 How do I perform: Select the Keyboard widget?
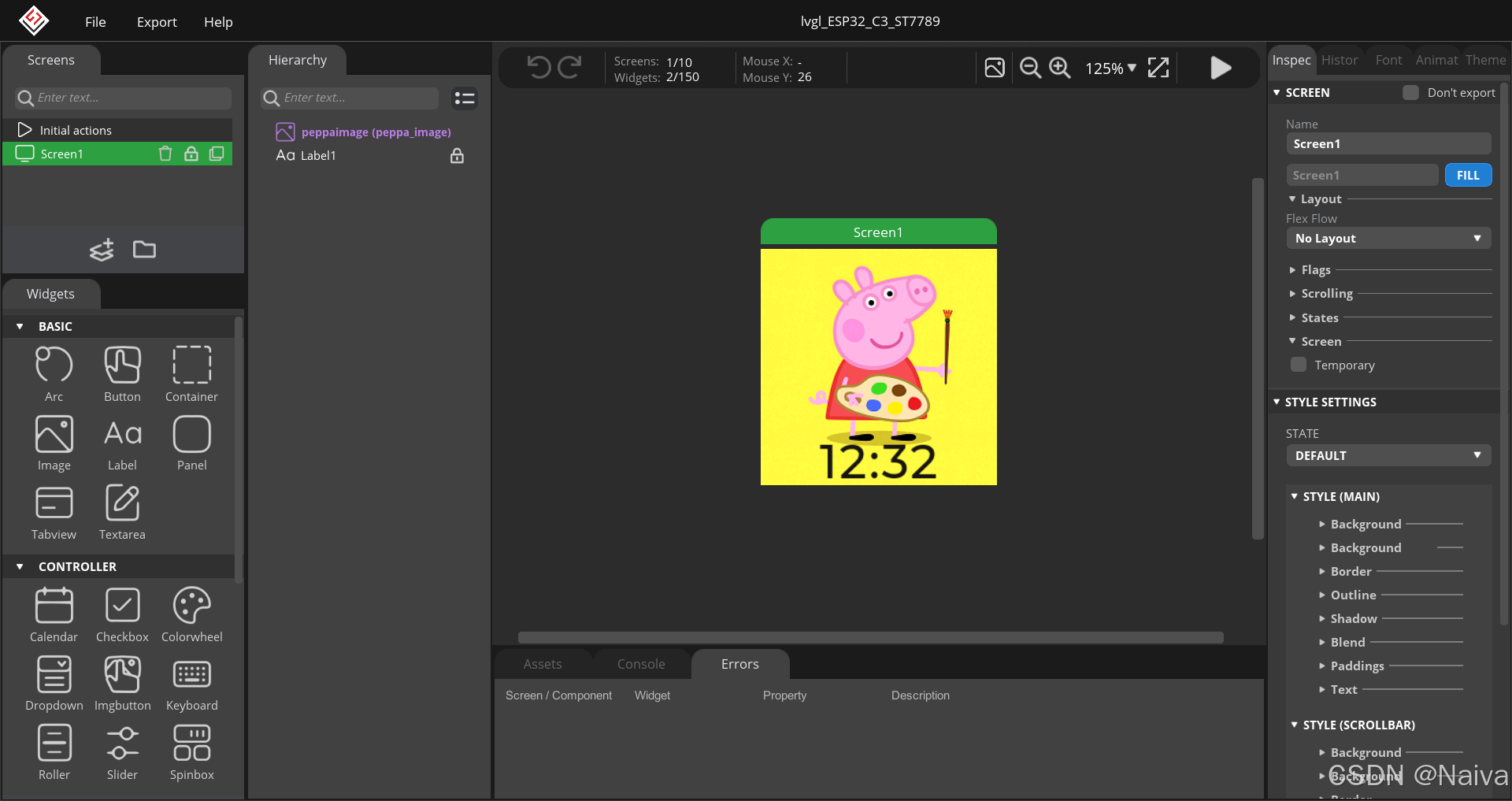(x=191, y=683)
